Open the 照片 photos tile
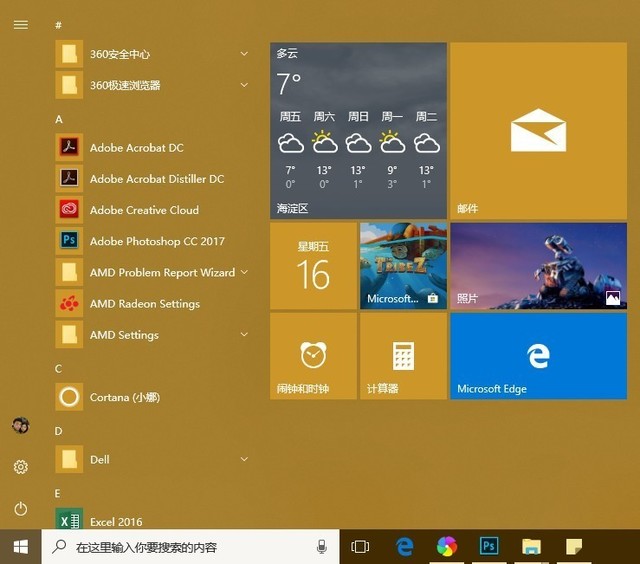This screenshot has height=564, width=640. (538, 266)
